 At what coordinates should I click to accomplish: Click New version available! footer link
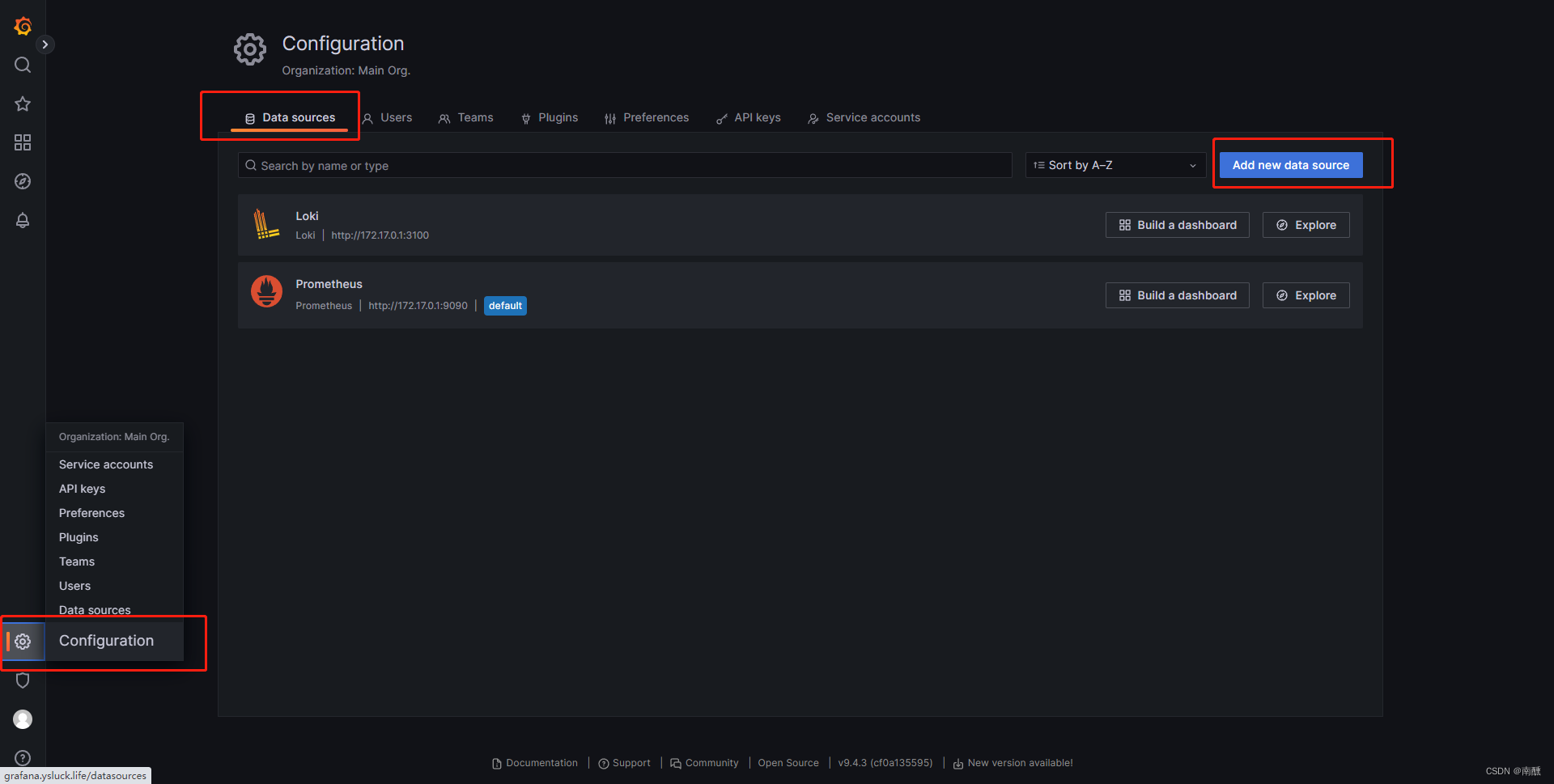coord(1013,763)
